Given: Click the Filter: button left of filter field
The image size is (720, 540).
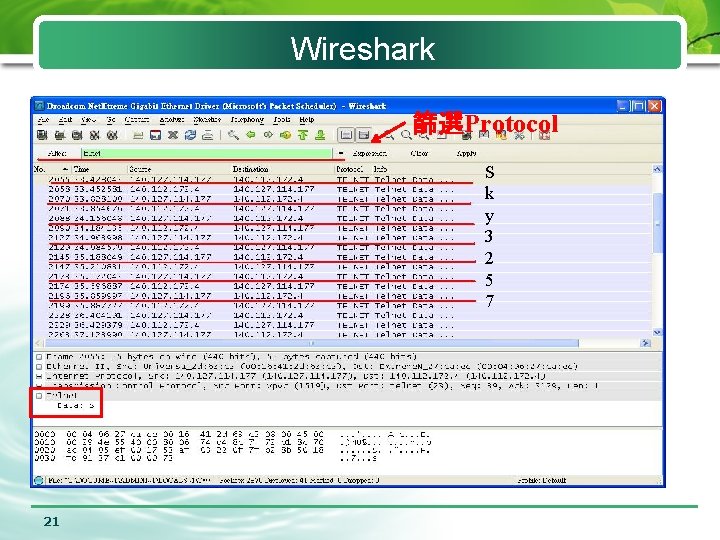Looking at the screenshot, I should [57, 153].
